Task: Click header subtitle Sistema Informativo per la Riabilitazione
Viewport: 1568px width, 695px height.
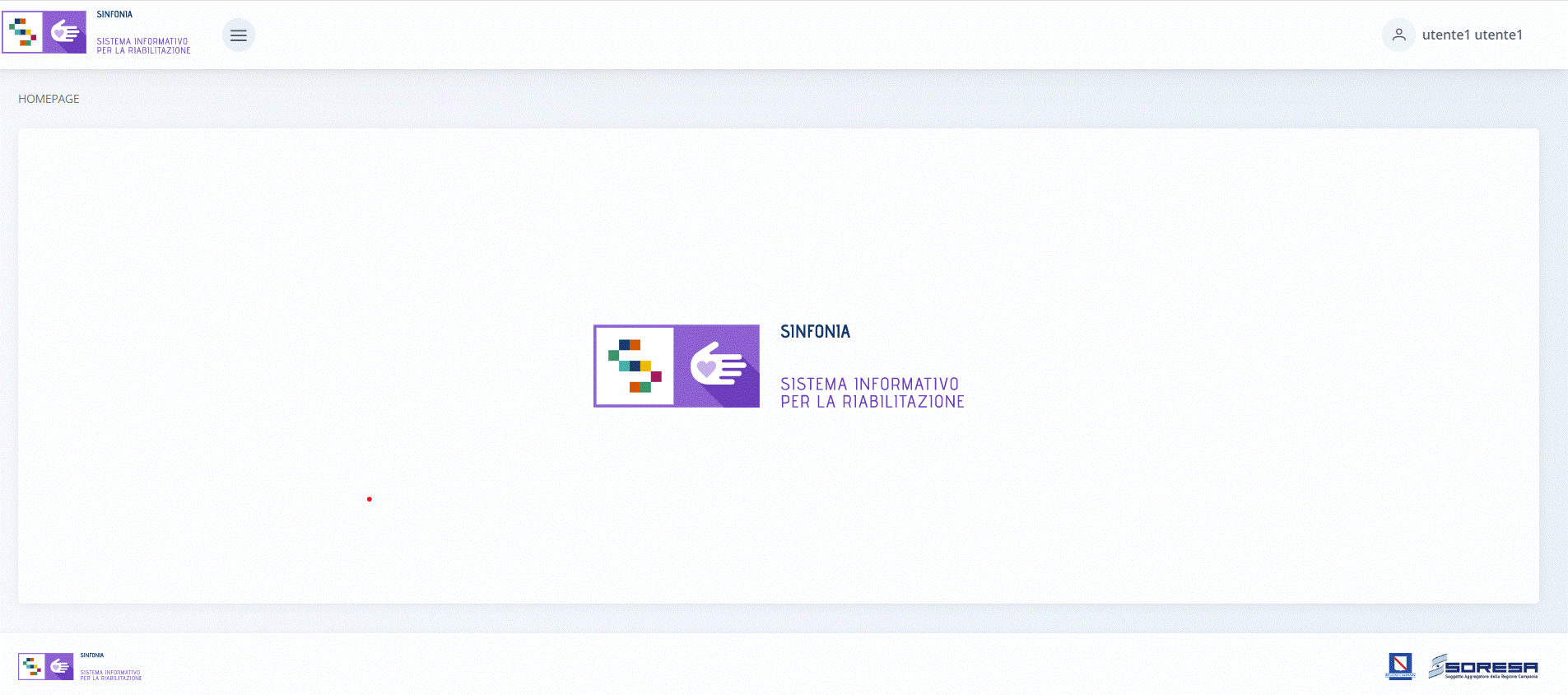Action: (143, 46)
